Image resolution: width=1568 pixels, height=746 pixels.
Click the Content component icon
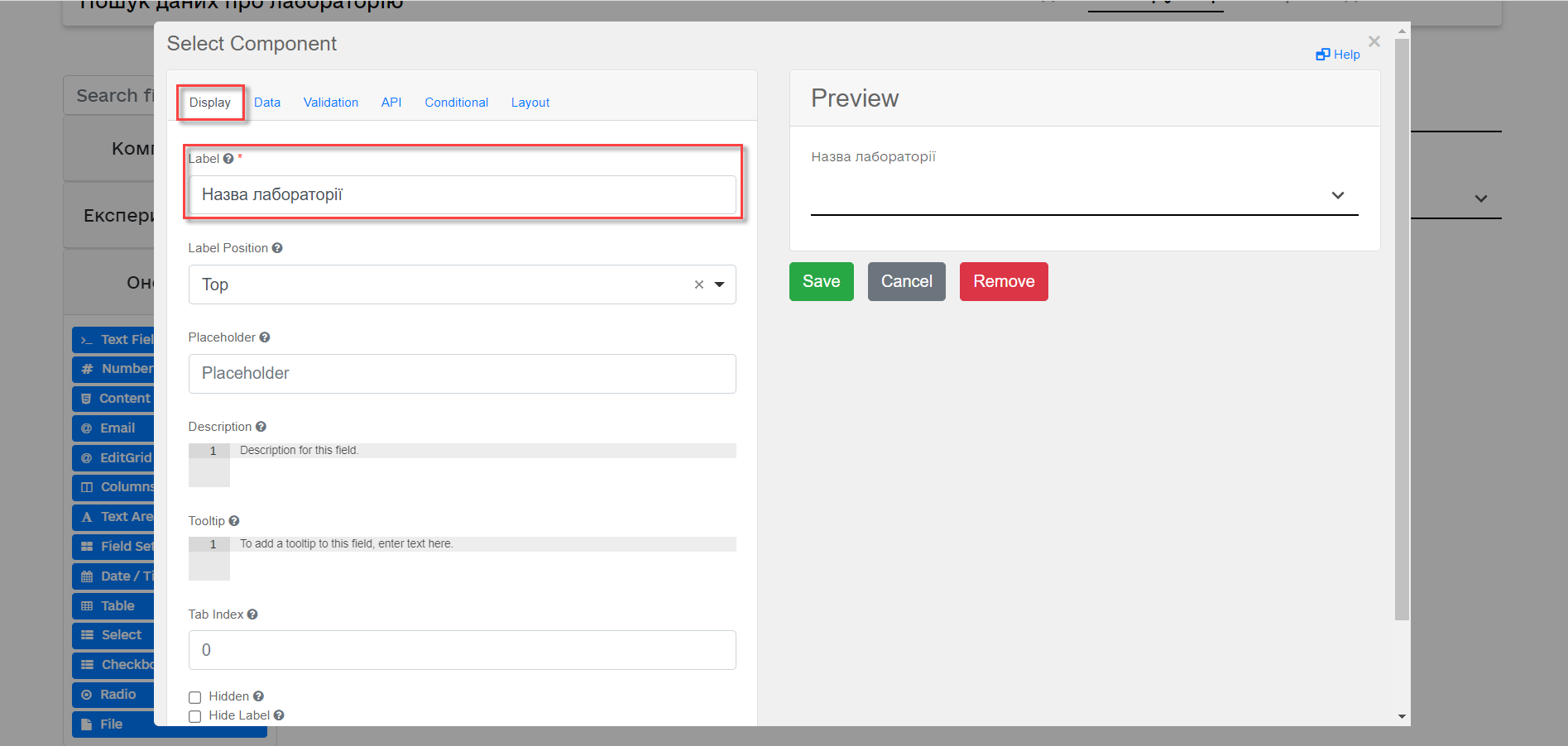[x=86, y=399]
